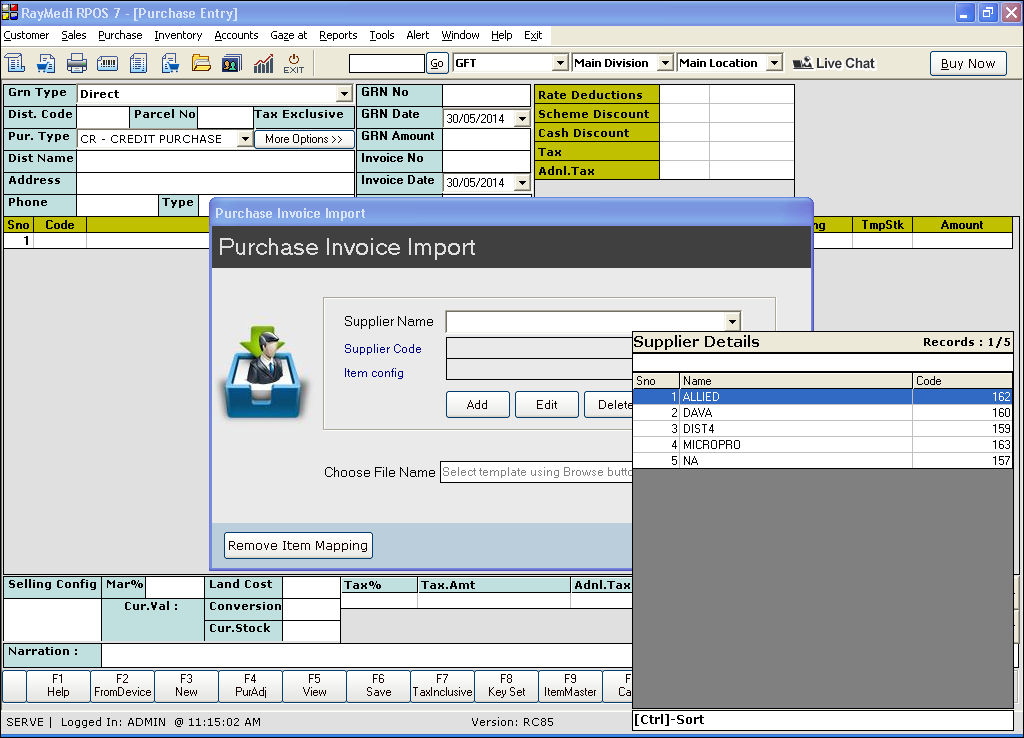
Task: Expand the Pur. Type dropdown arrow
Action: coord(245,139)
